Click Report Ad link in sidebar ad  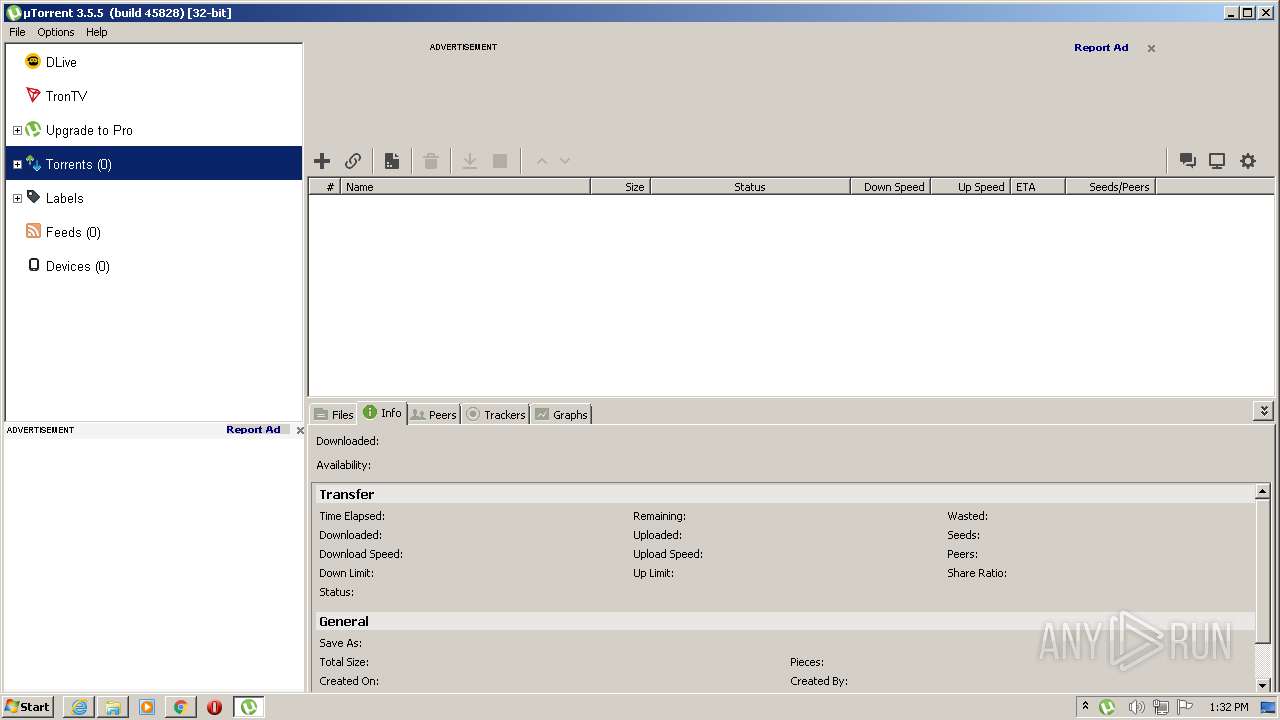(x=253, y=430)
